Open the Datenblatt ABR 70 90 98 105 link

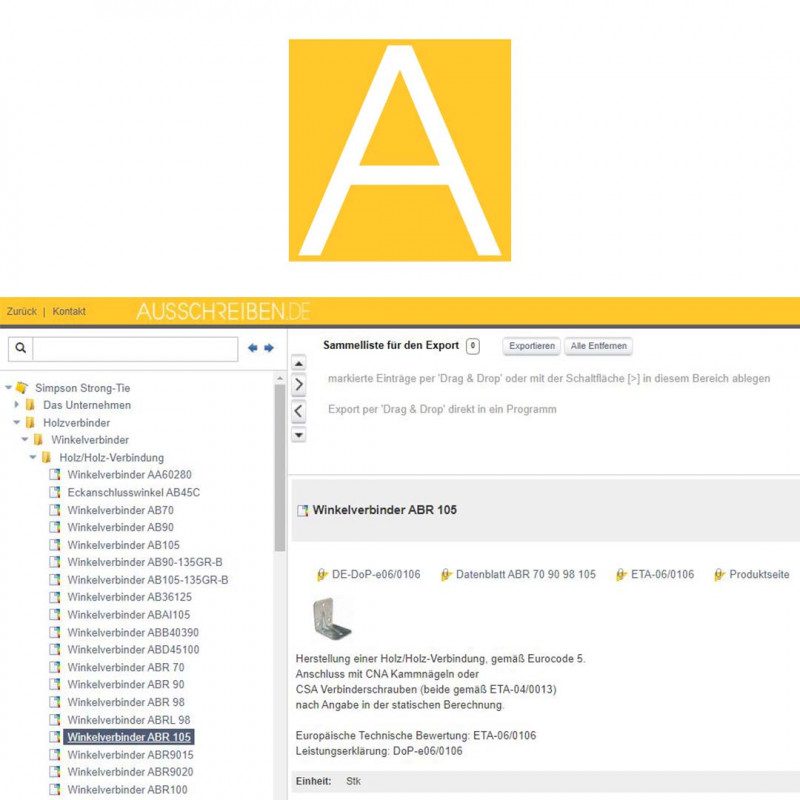tap(526, 574)
